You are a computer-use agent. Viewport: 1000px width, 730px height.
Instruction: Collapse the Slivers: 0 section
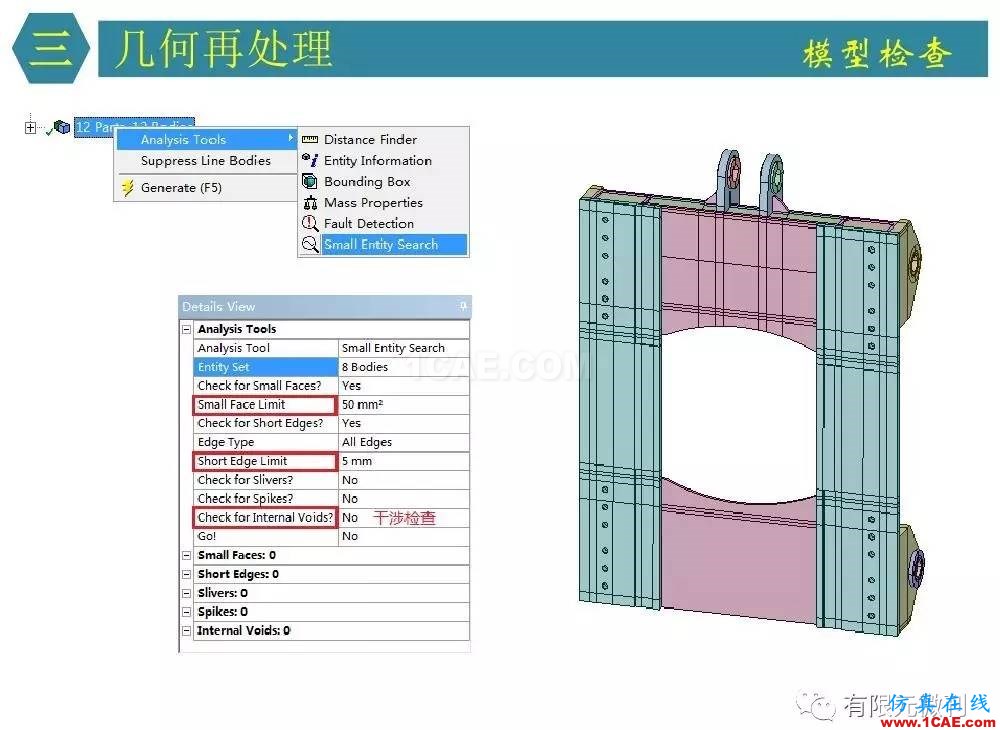click(x=187, y=594)
